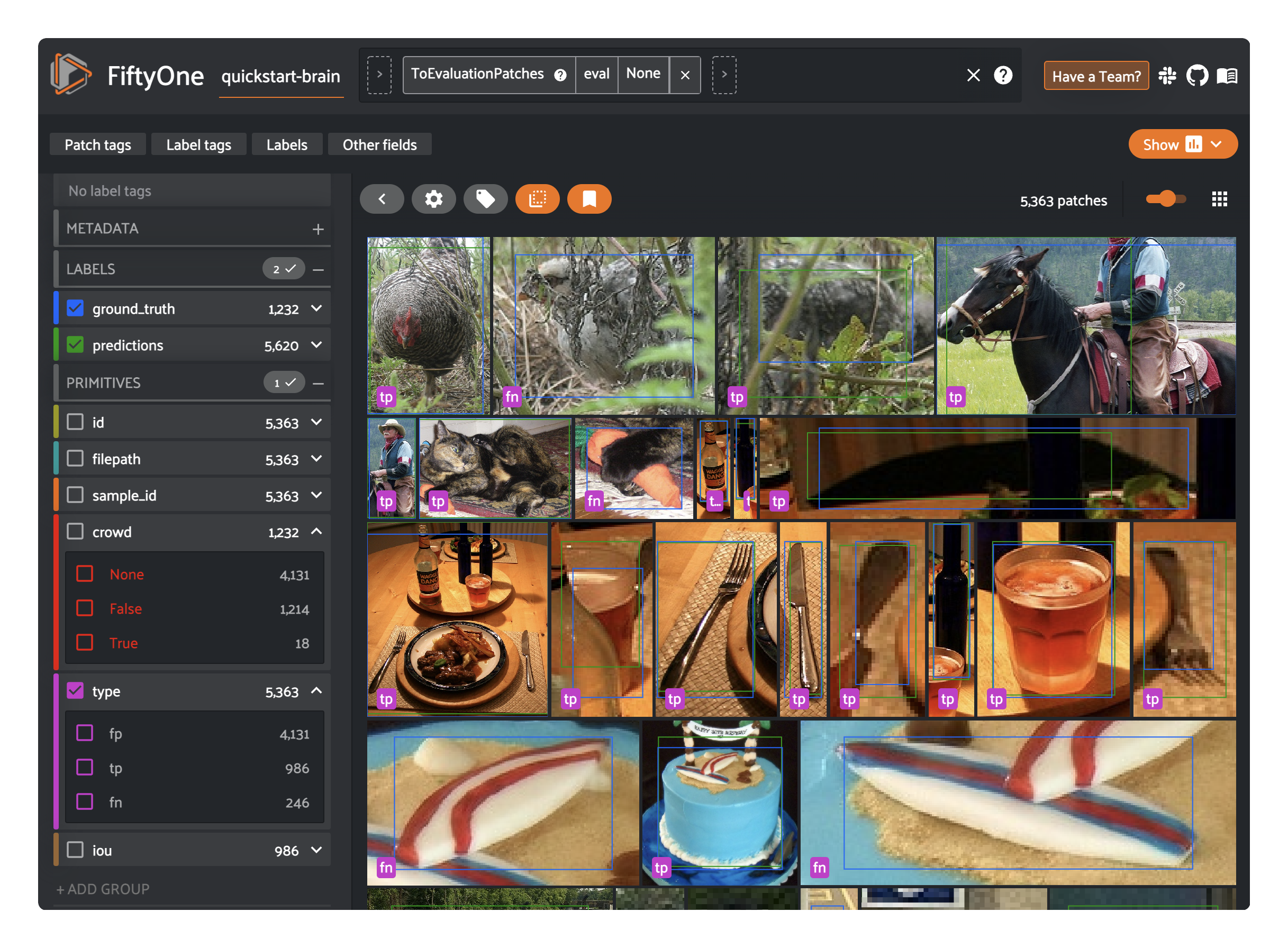The height and width of the screenshot is (948, 1288).
Task: Click + ADD GROUP
Action: tap(103, 889)
